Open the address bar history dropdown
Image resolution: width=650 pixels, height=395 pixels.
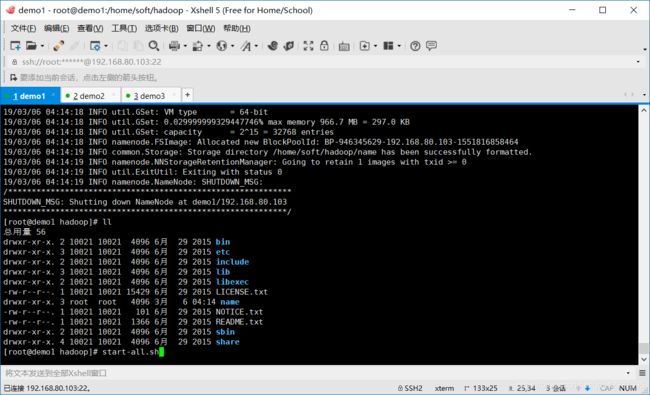pyautogui.click(x=638, y=62)
